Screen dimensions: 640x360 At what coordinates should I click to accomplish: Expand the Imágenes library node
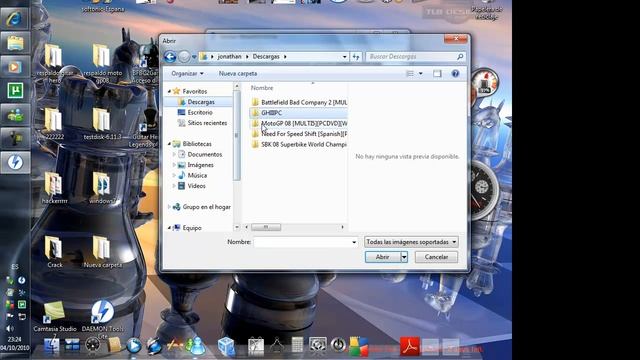click(174, 165)
